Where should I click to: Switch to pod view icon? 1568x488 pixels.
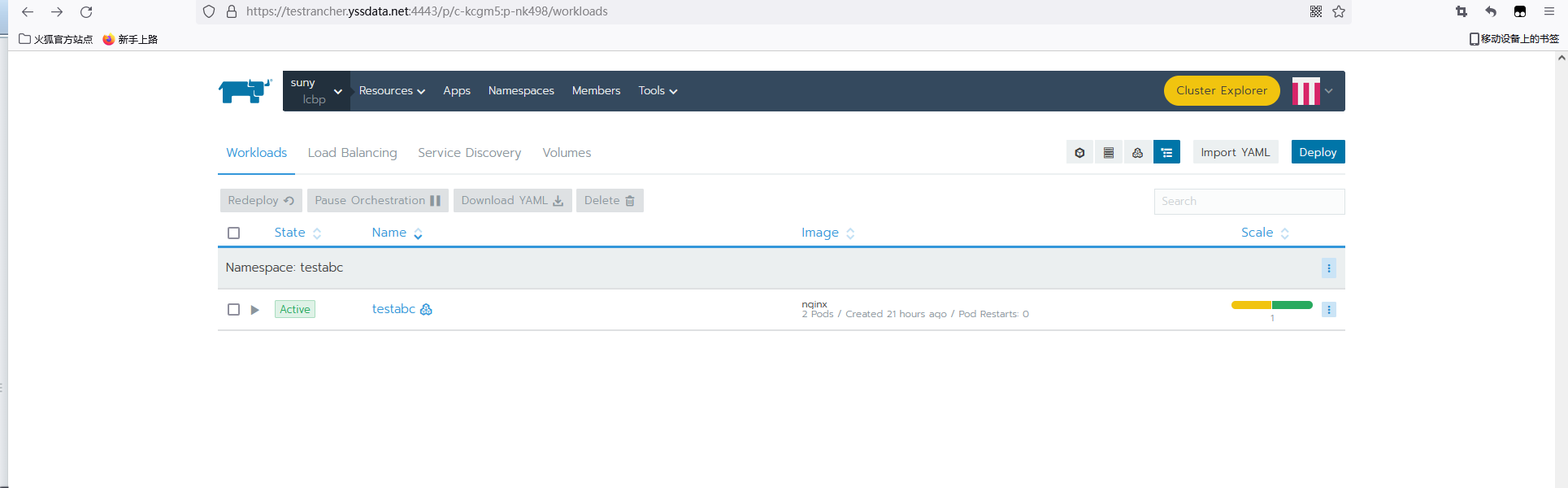[x=1079, y=152]
